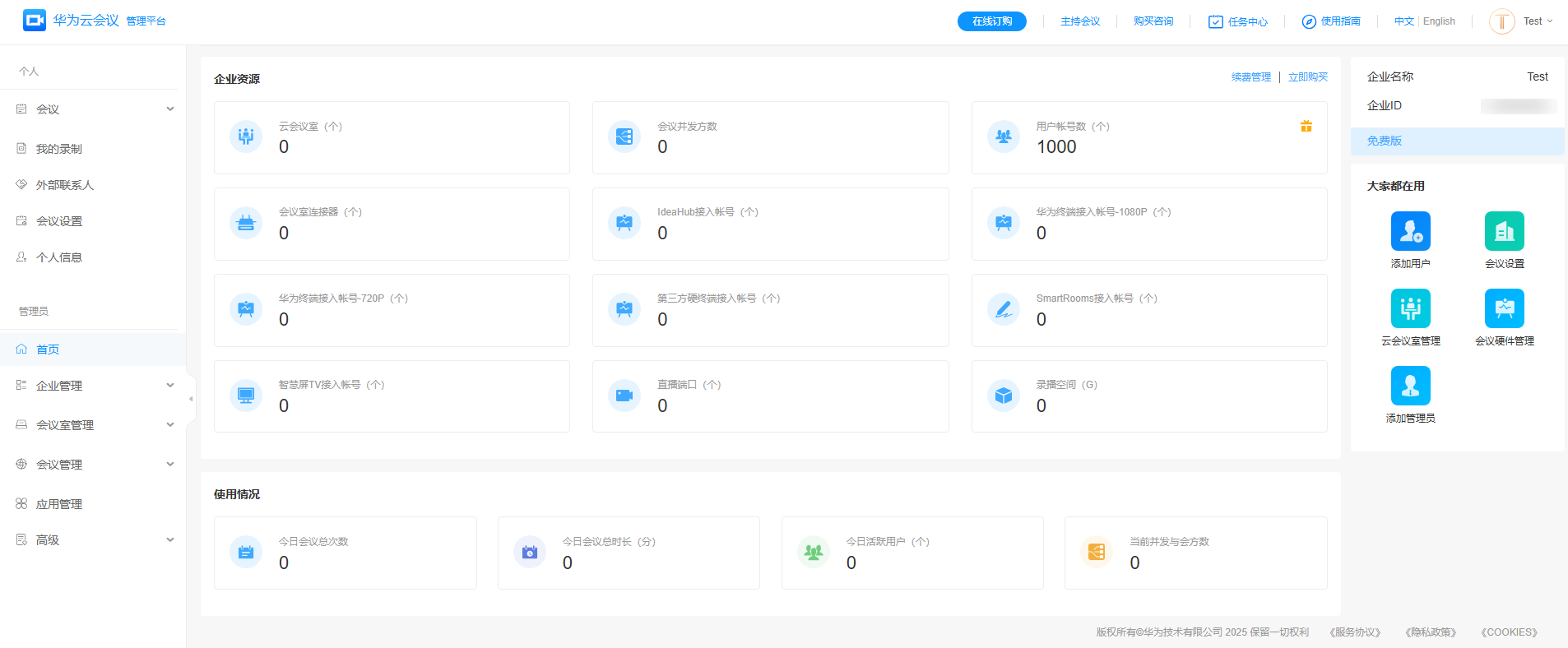Click the 添加用户 (Add User) icon
Screen dimensions: 1568x648
tap(1410, 231)
